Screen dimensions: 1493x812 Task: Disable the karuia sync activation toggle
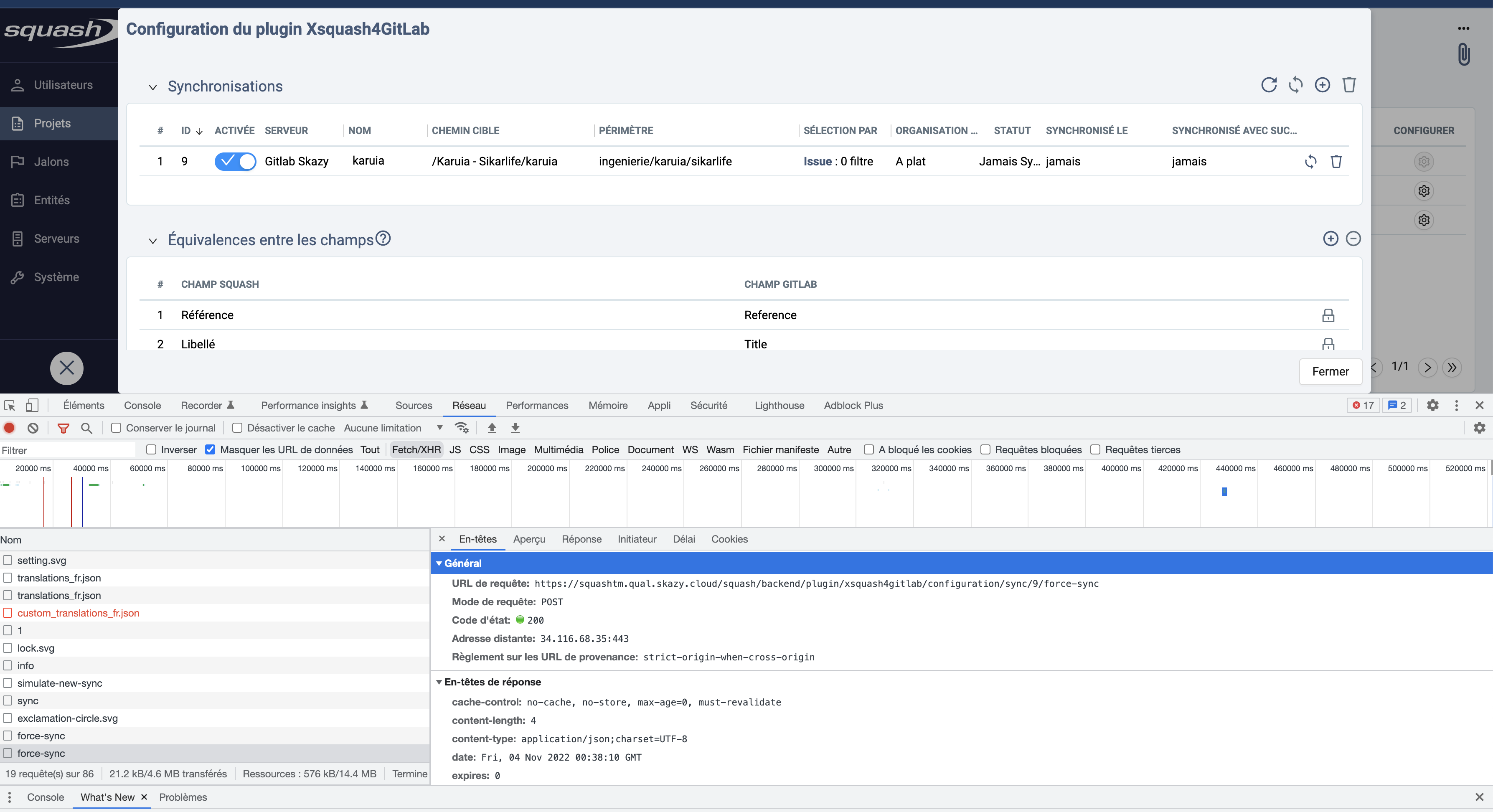tap(235, 161)
